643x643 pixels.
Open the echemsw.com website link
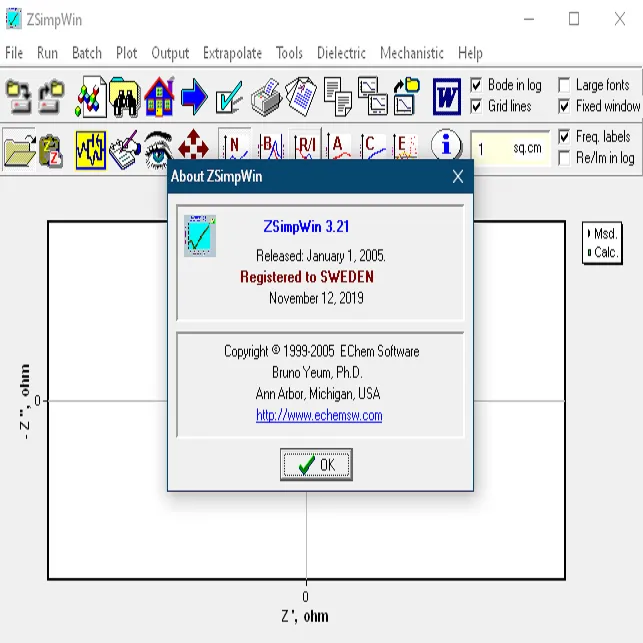[x=319, y=415]
